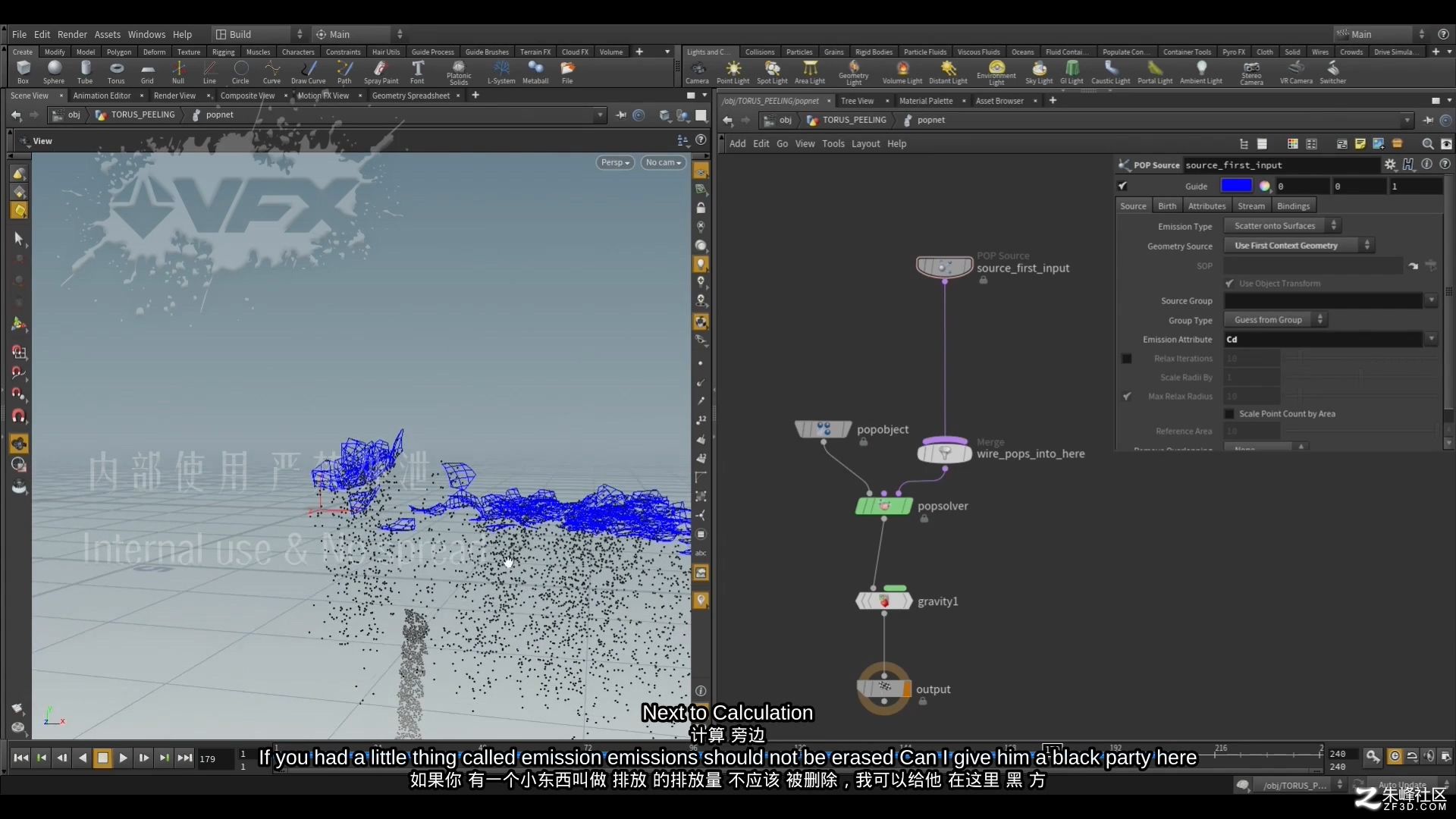The height and width of the screenshot is (819, 1456).
Task: Select the popobject node
Action: (823, 429)
